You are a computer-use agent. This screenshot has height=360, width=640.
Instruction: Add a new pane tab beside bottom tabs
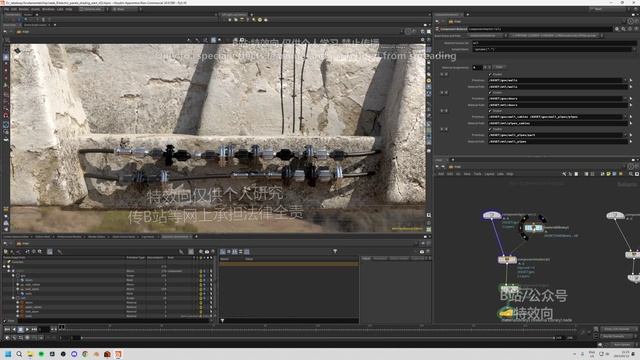pos(196,236)
